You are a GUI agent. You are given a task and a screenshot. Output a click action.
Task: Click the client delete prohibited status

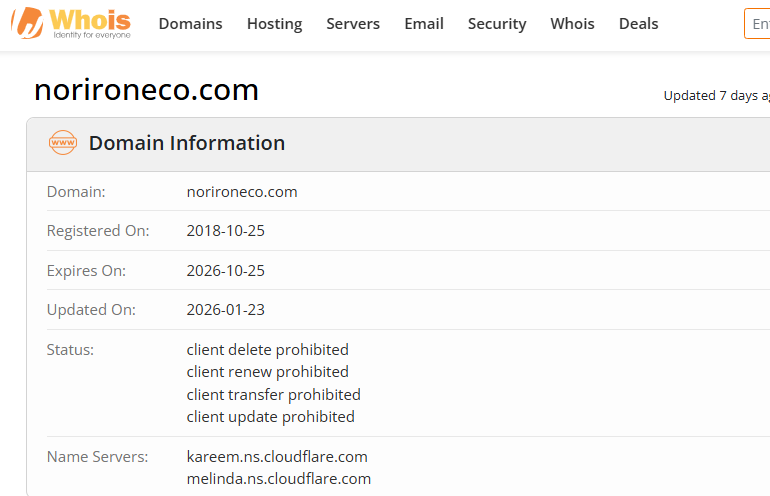point(268,350)
